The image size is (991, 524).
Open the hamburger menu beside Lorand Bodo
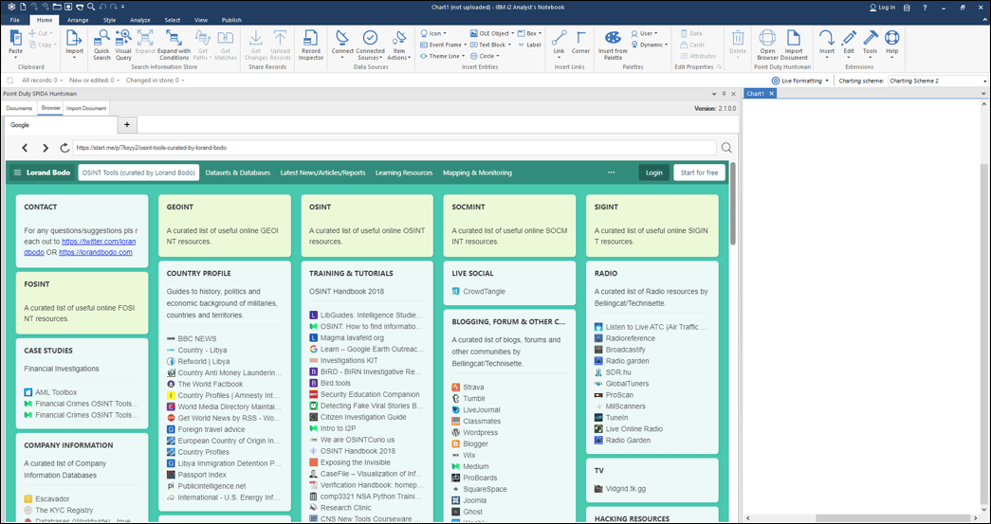tap(18, 173)
